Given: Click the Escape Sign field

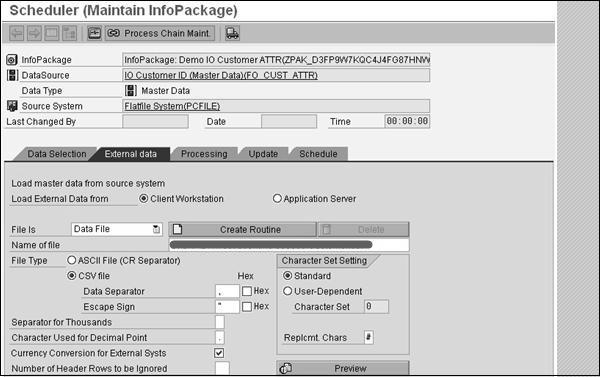Looking at the screenshot, I should [x=227, y=307].
